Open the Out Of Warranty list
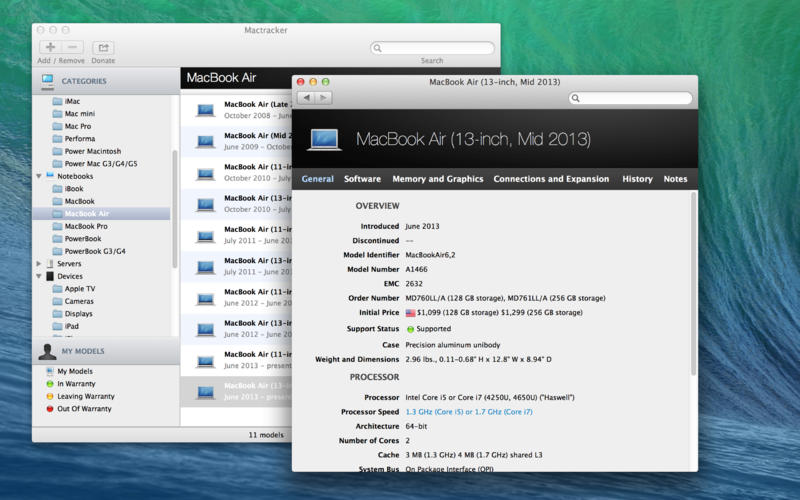 tap(84, 408)
